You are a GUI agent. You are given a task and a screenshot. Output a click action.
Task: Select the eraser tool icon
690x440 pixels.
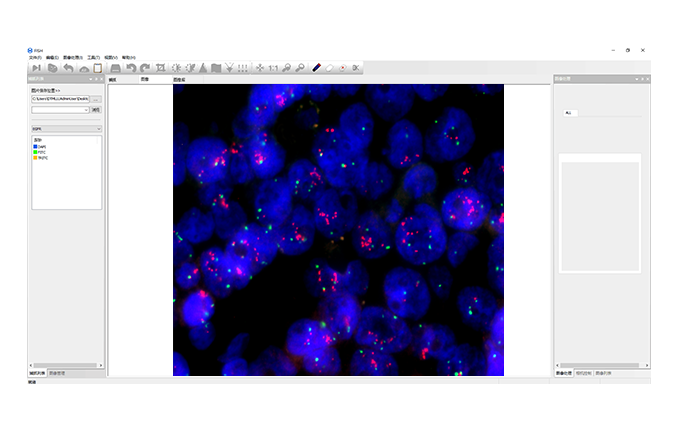(329, 68)
